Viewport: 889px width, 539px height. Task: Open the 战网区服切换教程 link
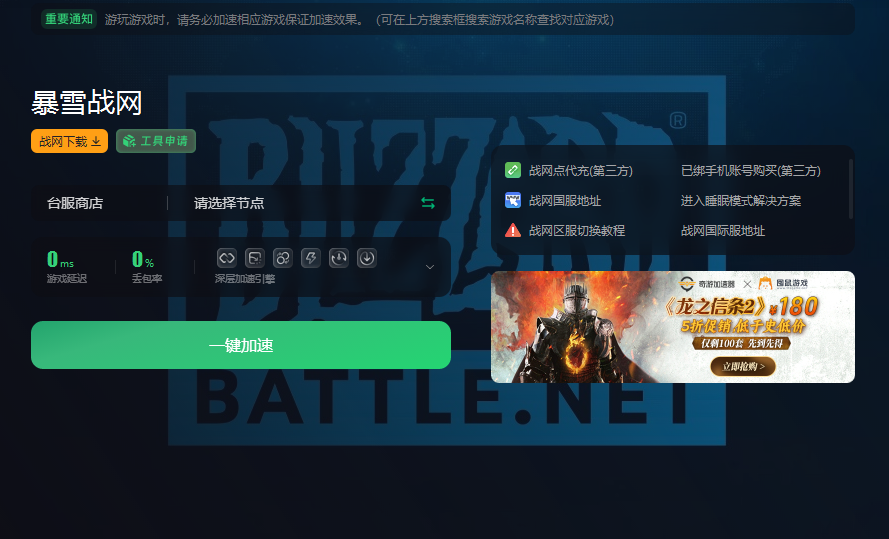click(x=576, y=230)
